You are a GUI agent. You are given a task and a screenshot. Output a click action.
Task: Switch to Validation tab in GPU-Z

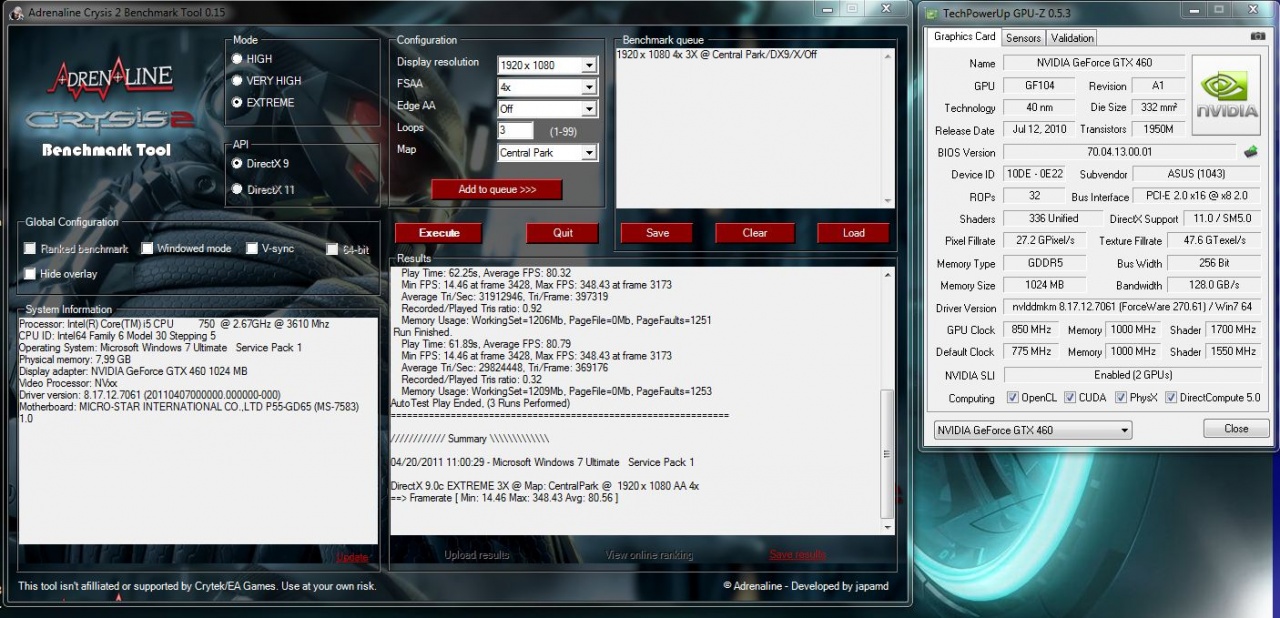[x=1073, y=38]
